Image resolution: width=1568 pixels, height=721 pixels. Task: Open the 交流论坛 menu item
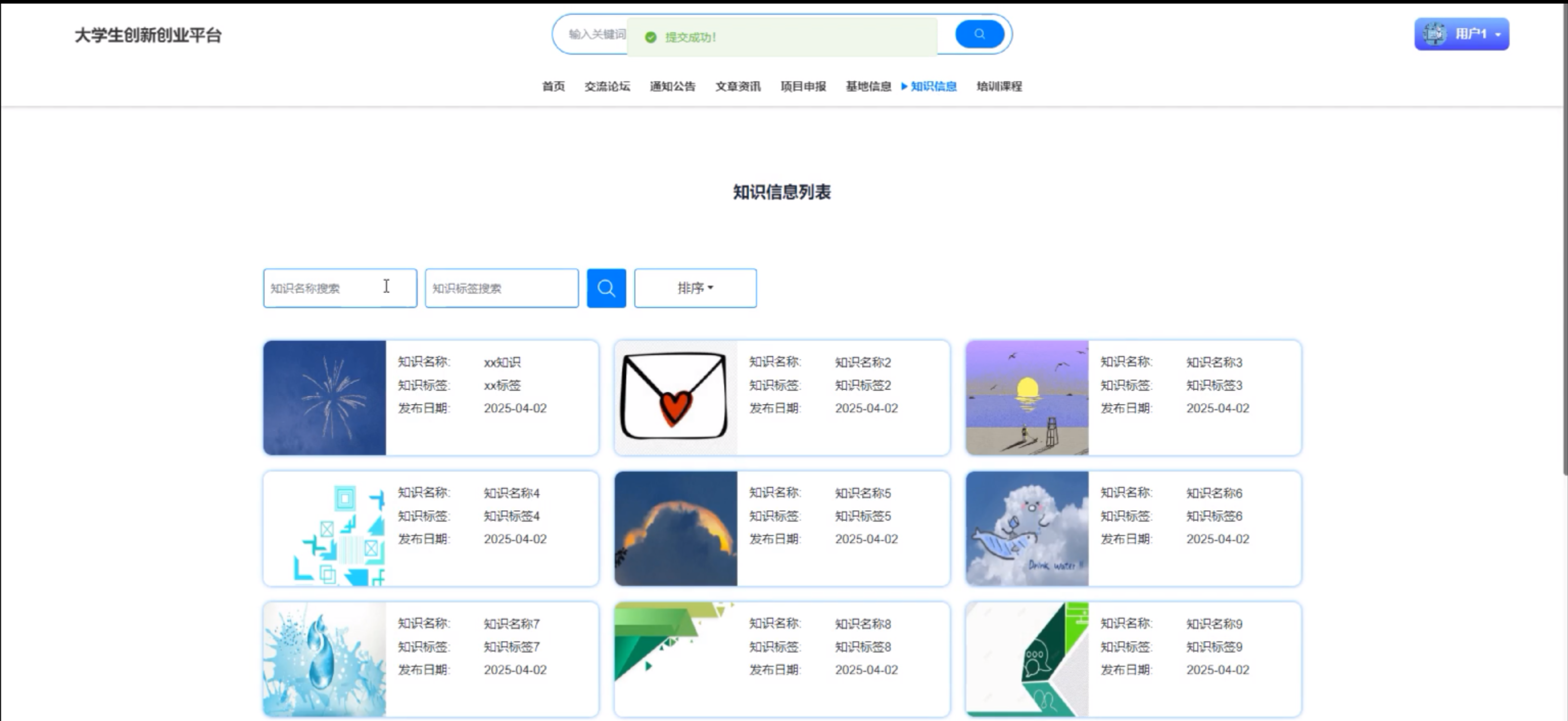pyautogui.click(x=607, y=86)
